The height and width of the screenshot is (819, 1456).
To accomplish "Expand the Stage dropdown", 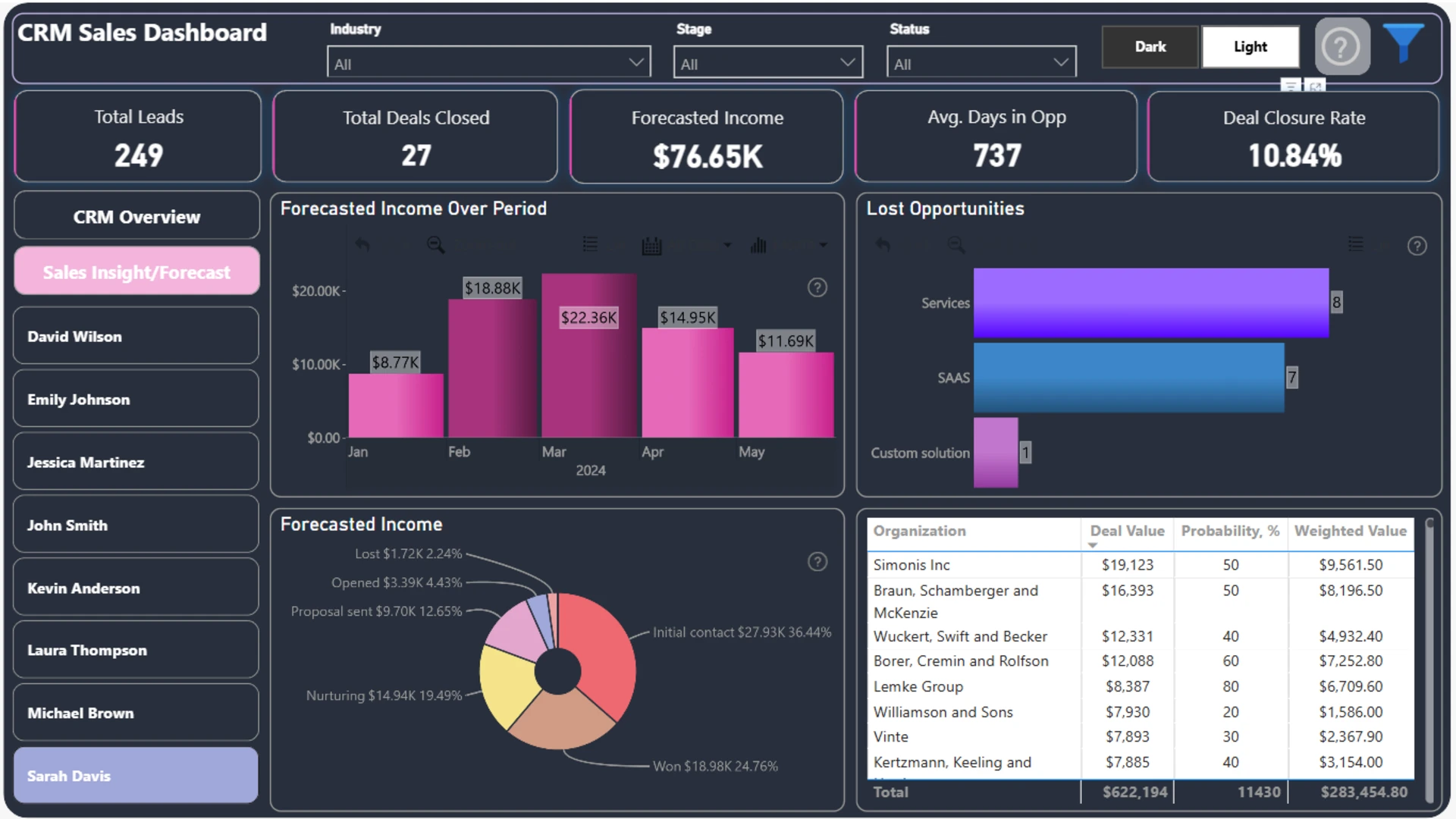I will click(x=767, y=62).
